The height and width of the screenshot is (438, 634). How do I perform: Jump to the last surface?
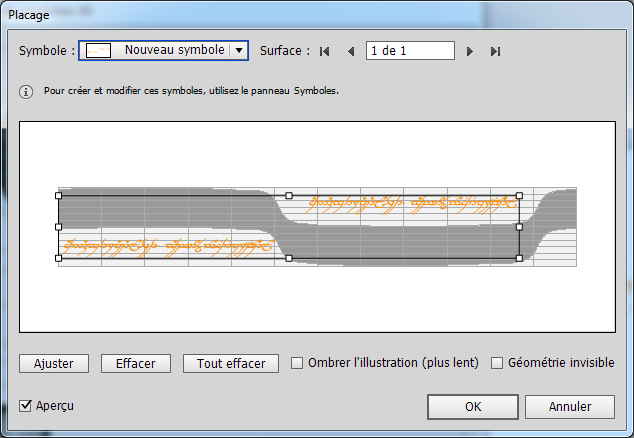pyautogui.click(x=495, y=51)
